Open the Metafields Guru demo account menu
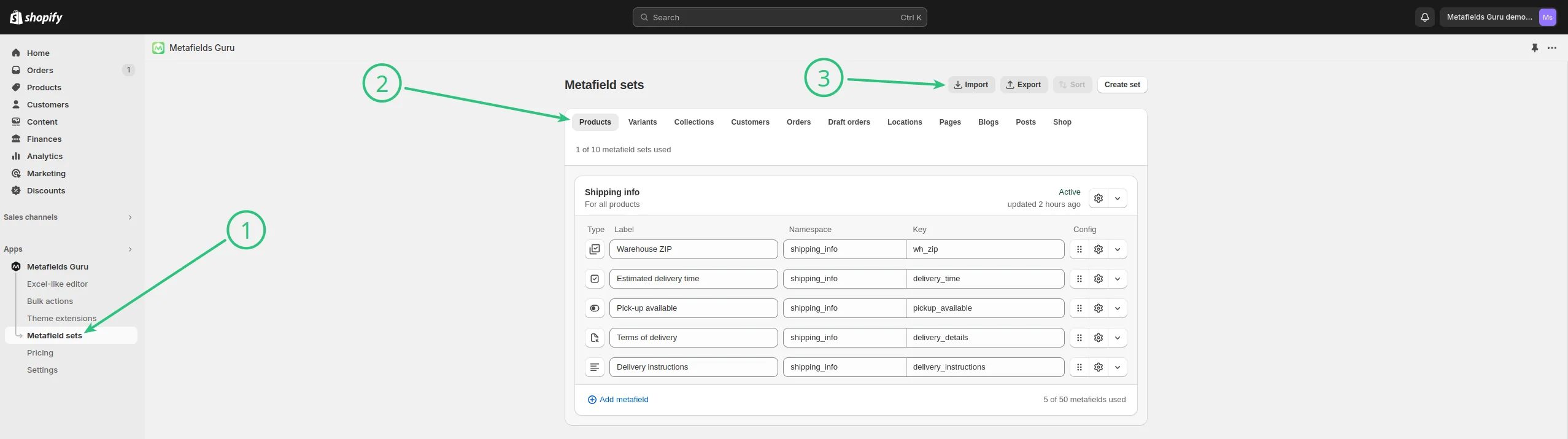Screen dimensions: 1568x439 point(1498,17)
